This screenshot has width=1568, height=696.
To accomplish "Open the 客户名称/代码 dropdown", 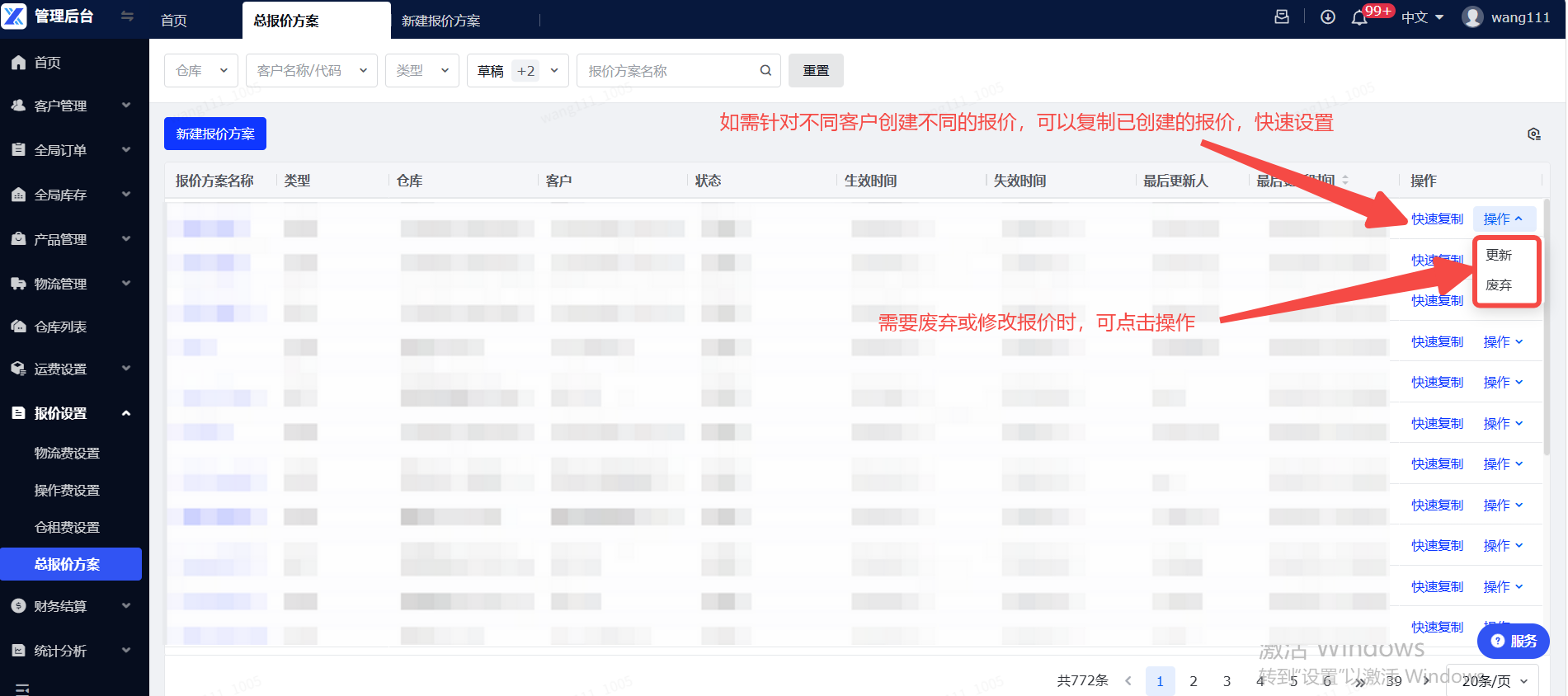I will (x=312, y=71).
